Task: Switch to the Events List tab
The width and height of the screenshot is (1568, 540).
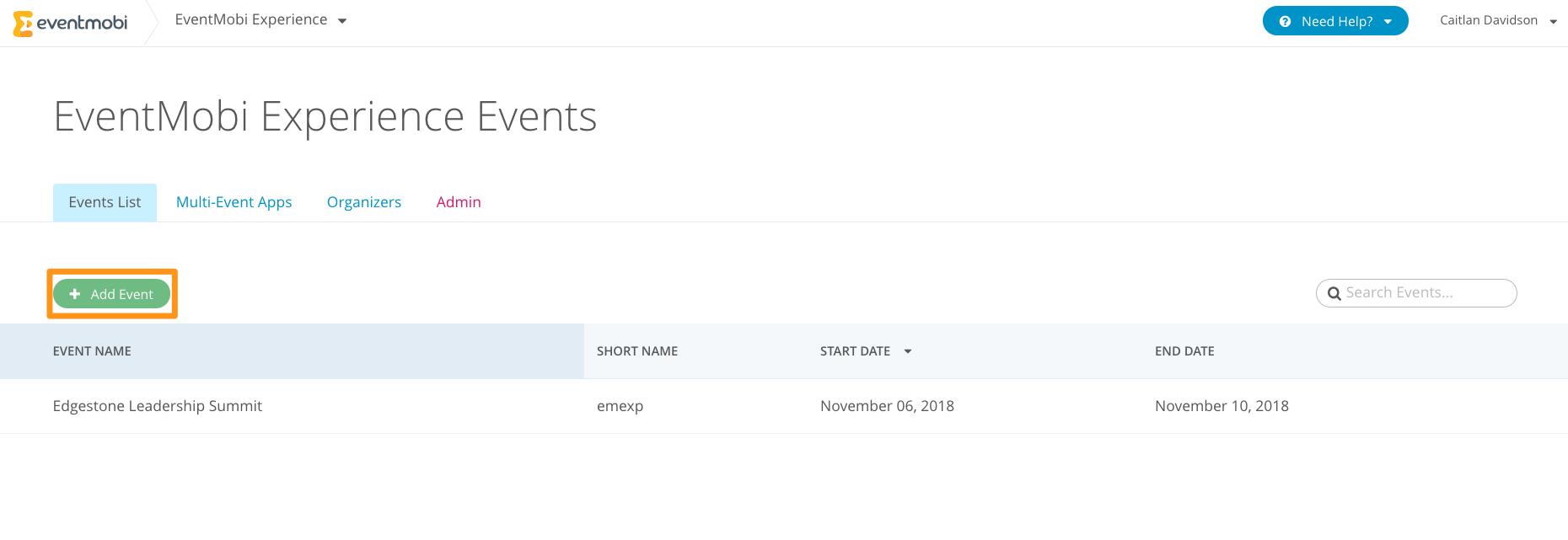Action: click(x=105, y=202)
